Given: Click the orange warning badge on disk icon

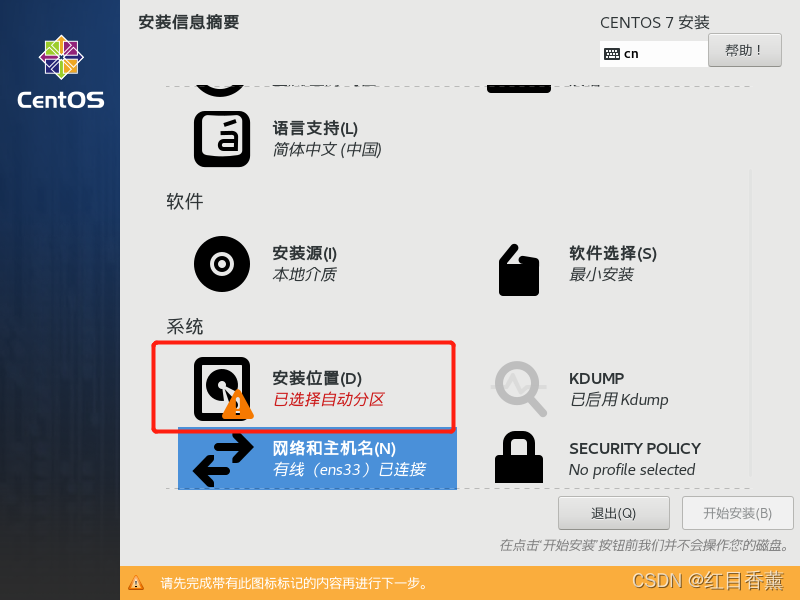Looking at the screenshot, I should 237,405.
